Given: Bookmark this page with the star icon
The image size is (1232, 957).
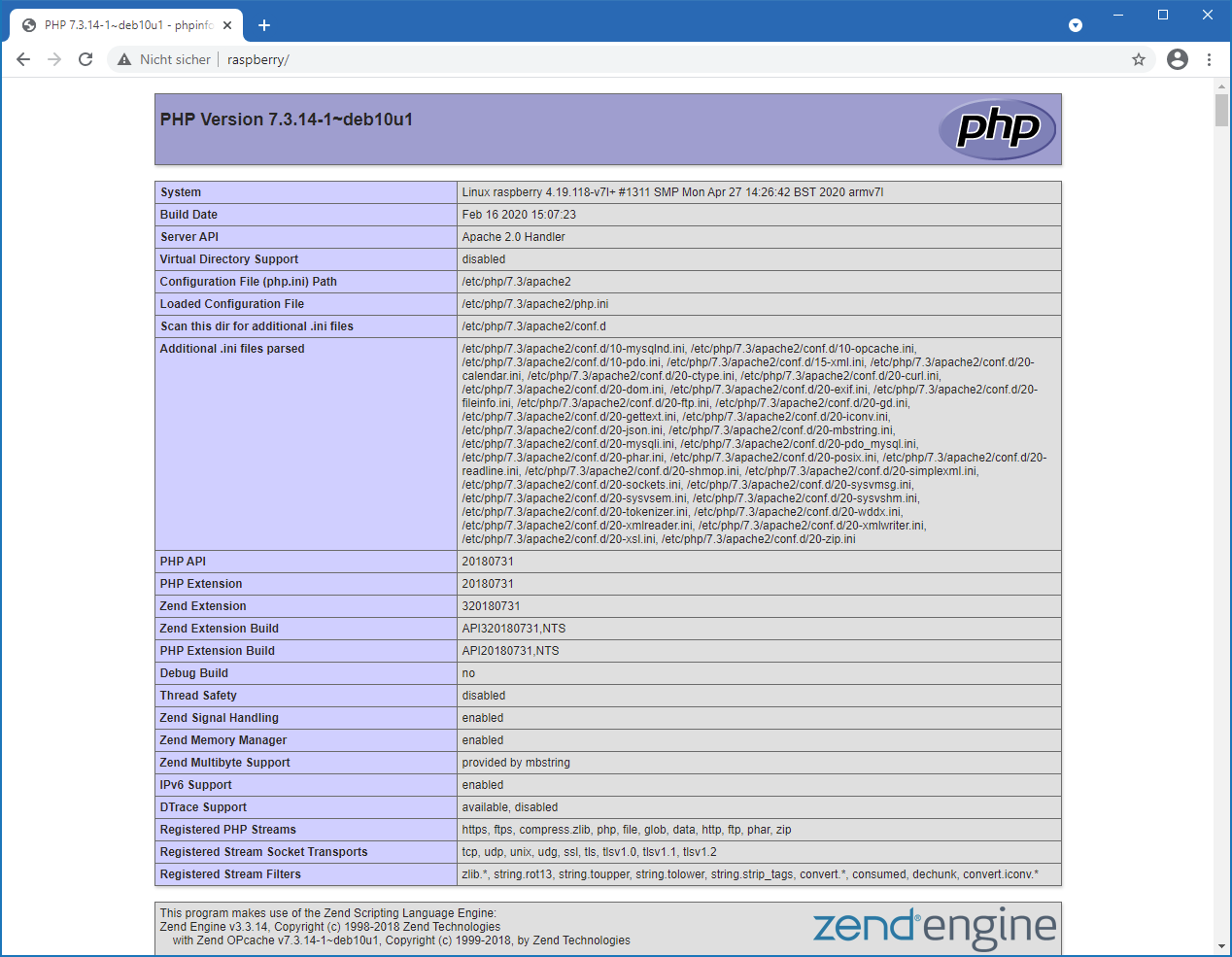Looking at the screenshot, I should [1139, 59].
